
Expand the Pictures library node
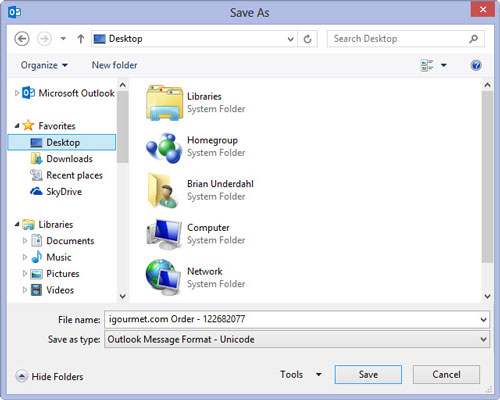(x=25, y=274)
